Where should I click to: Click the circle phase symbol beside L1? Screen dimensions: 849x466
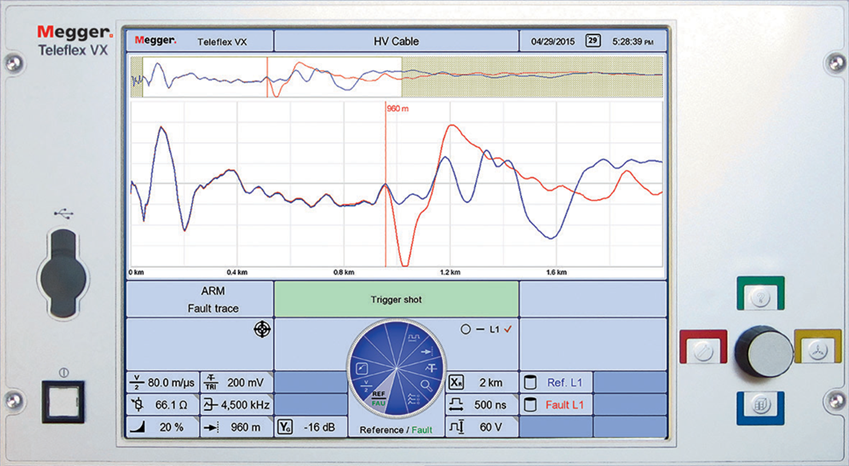[x=465, y=329]
